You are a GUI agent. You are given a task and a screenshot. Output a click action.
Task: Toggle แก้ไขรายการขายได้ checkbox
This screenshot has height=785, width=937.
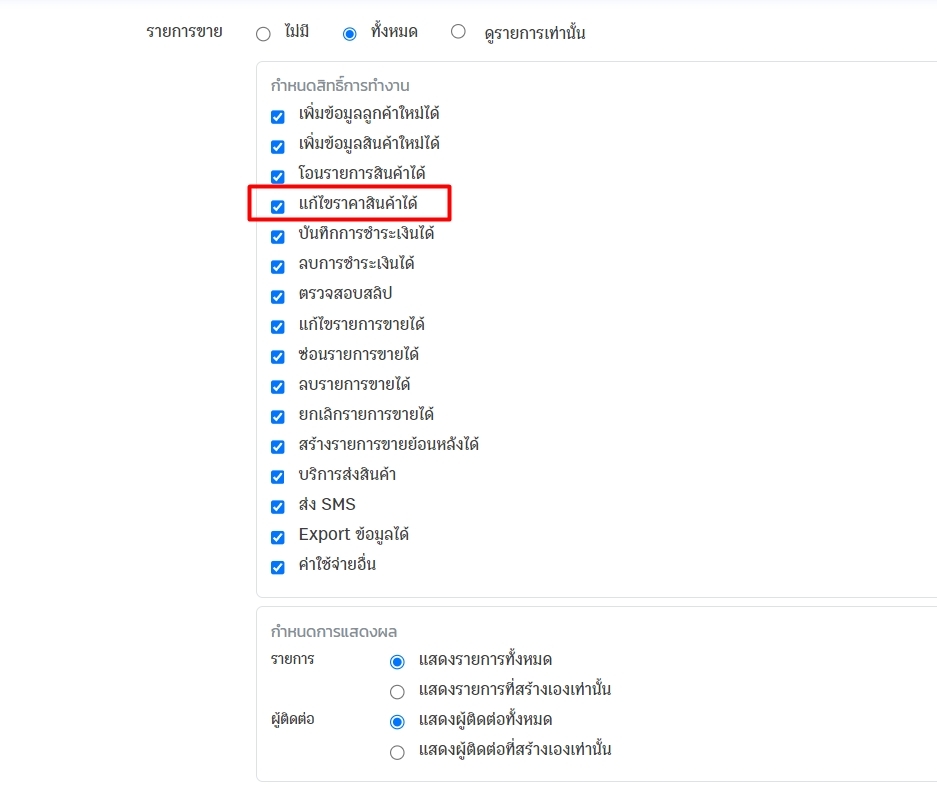click(278, 326)
